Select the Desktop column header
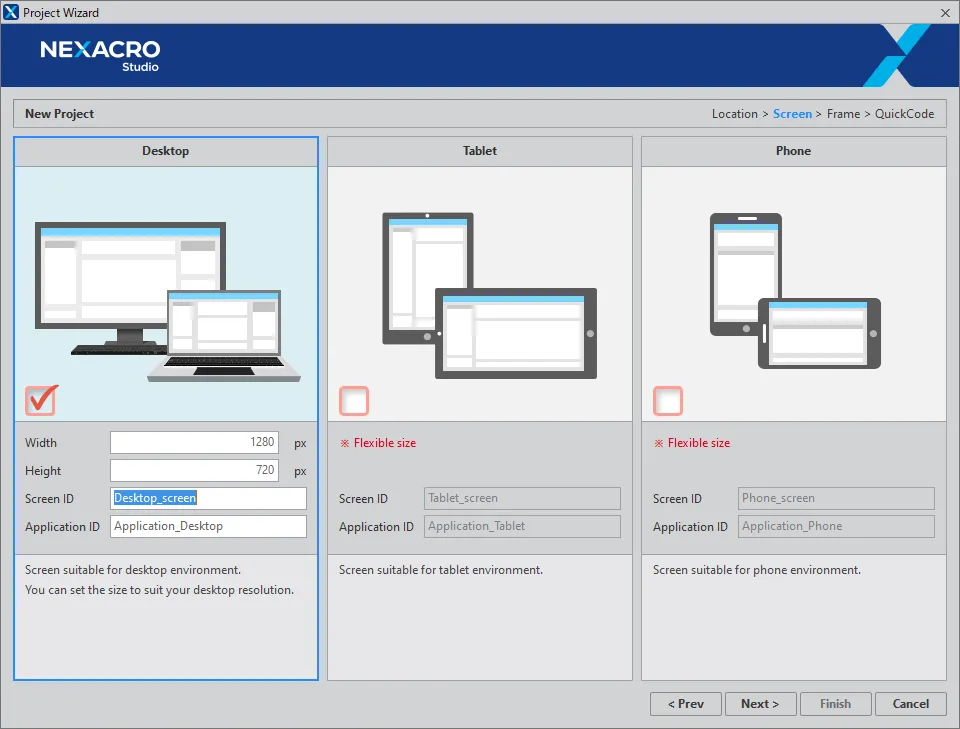Screen dimensions: 960x729 [166, 151]
